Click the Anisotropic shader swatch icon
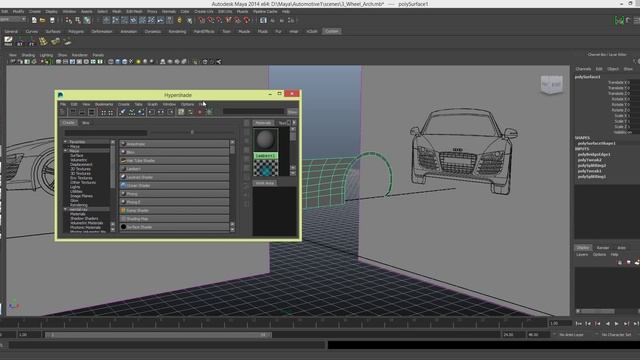This screenshot has width=640, height=360. click(x=123, y=144)
